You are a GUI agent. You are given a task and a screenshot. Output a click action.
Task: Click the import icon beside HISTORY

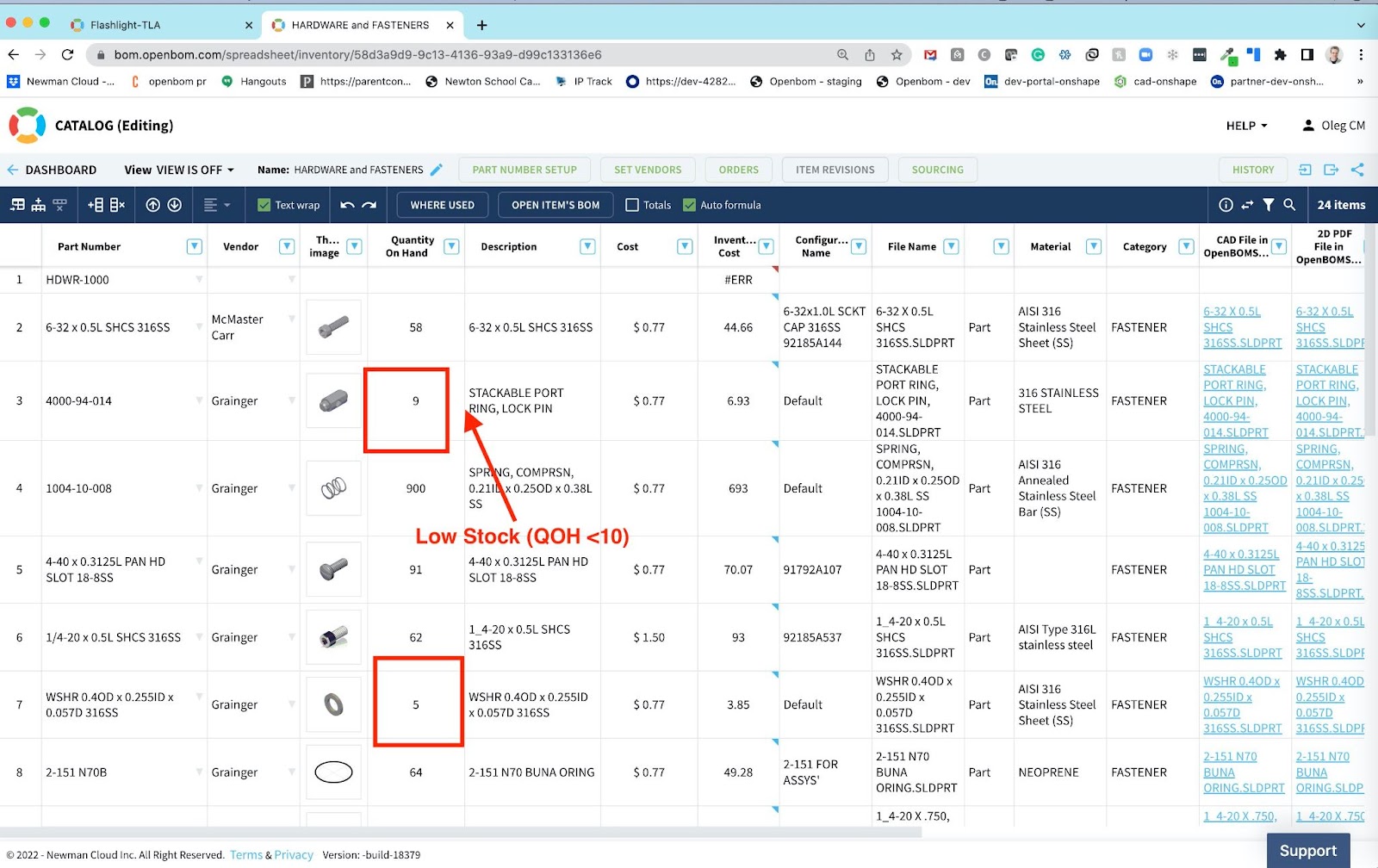click(1305, 170)
